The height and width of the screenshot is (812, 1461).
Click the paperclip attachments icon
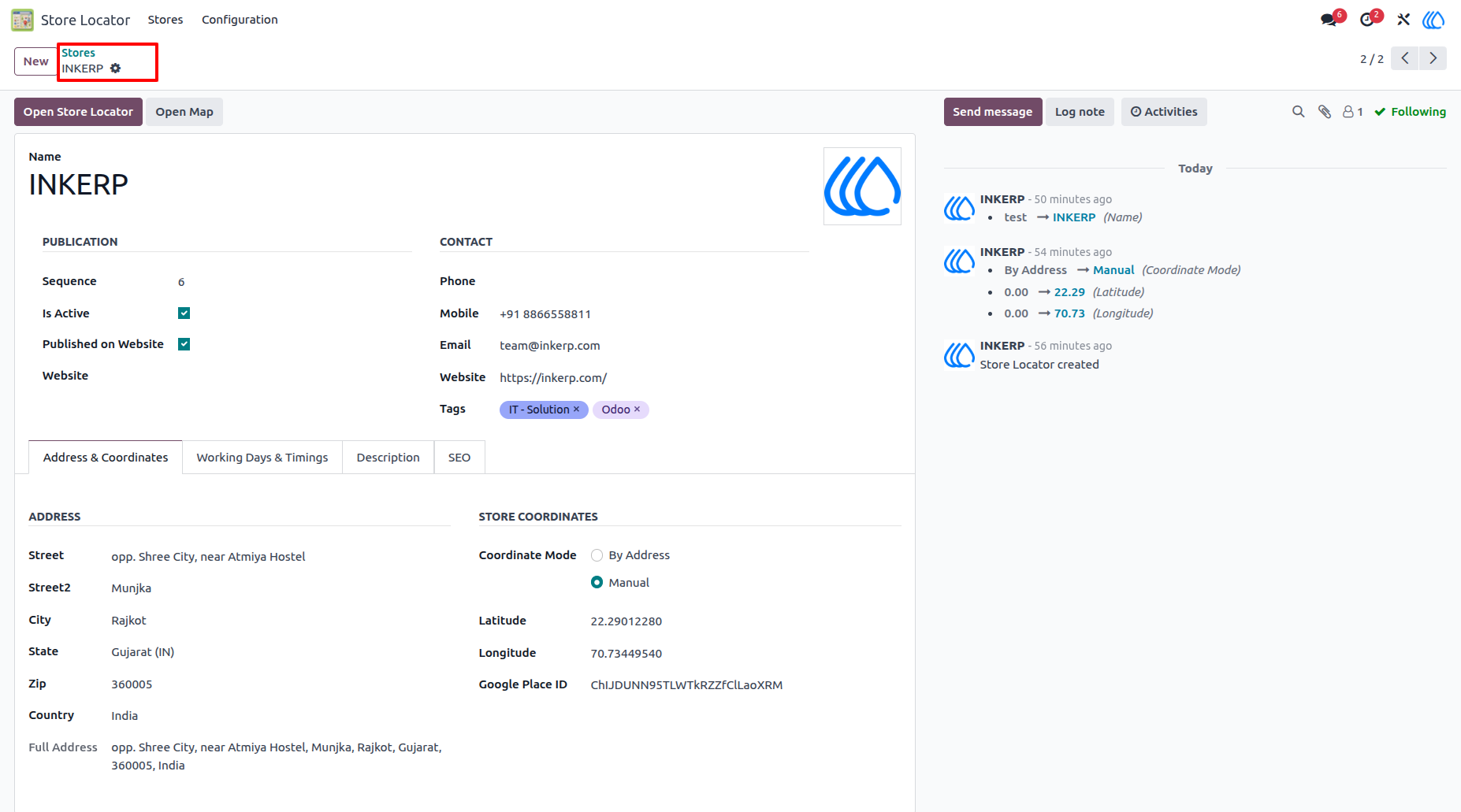(1325, 112)
